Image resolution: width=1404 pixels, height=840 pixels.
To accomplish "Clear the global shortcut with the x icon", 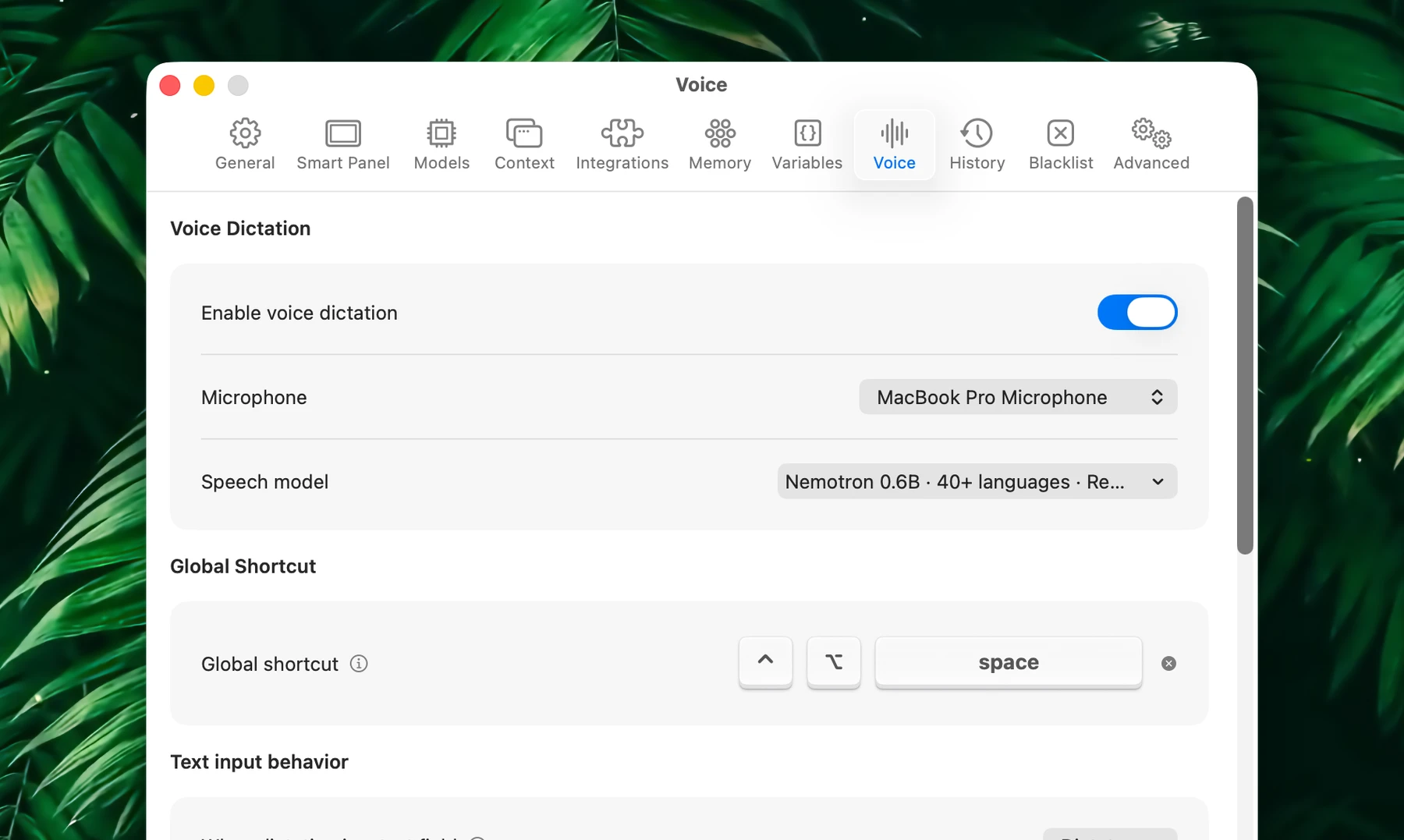I will point(1168,664).
